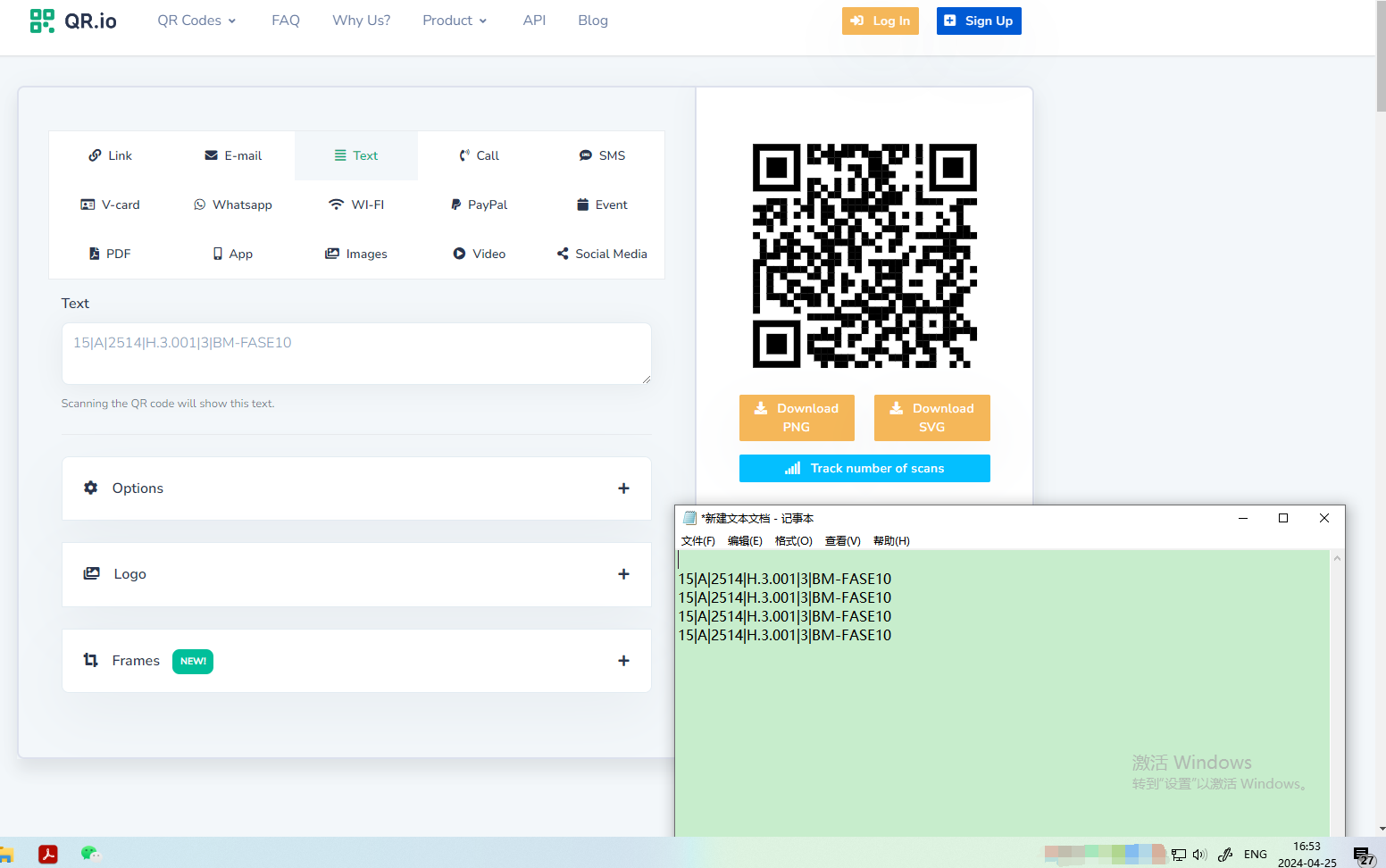Open Notepad 帮助(H) menu
The image size is (1386, 868).
pyautogui.click(x=891, y=540)
